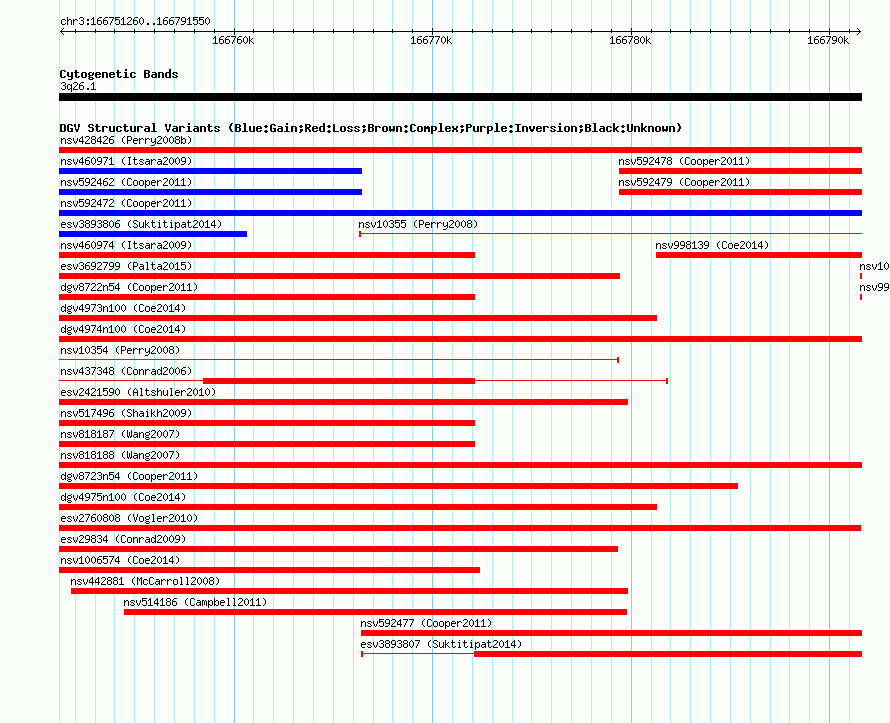The height and width of the screenshot is (723, 890).
Task: Select the esv2421590 (Altshuler2010) label
Action: point(138,392)
